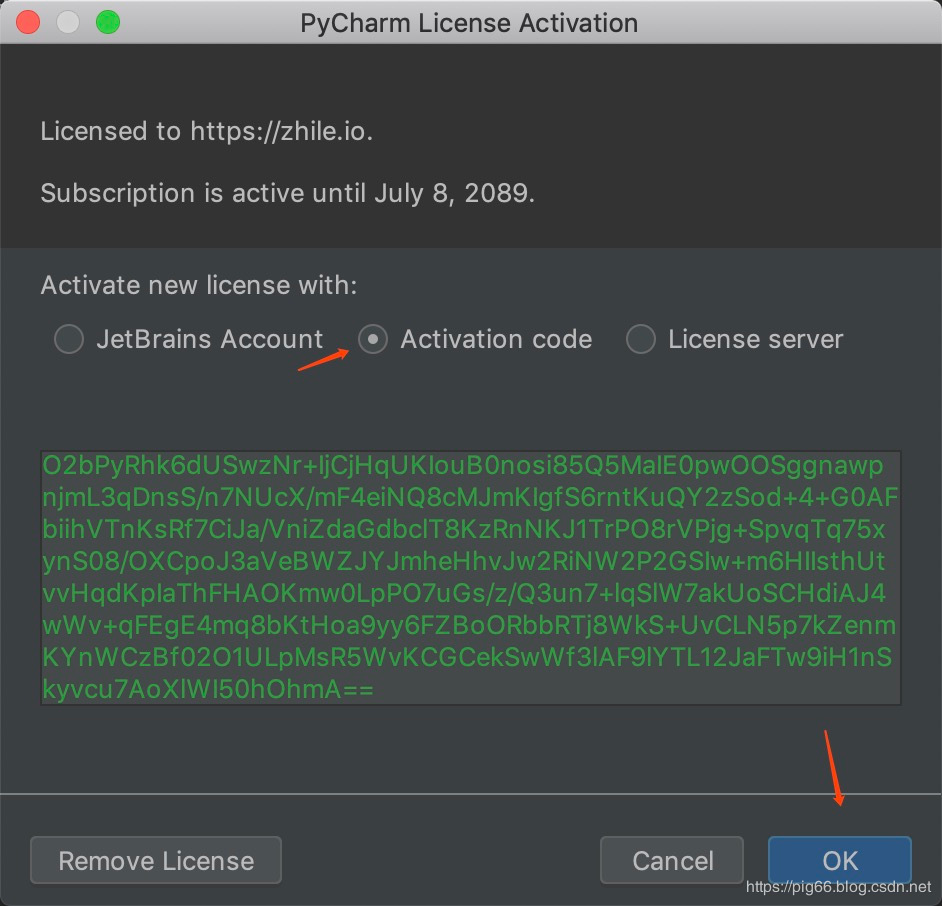
Task: Click the pig66.blog.csdn.net watermark link
Action: click(839, 887)
